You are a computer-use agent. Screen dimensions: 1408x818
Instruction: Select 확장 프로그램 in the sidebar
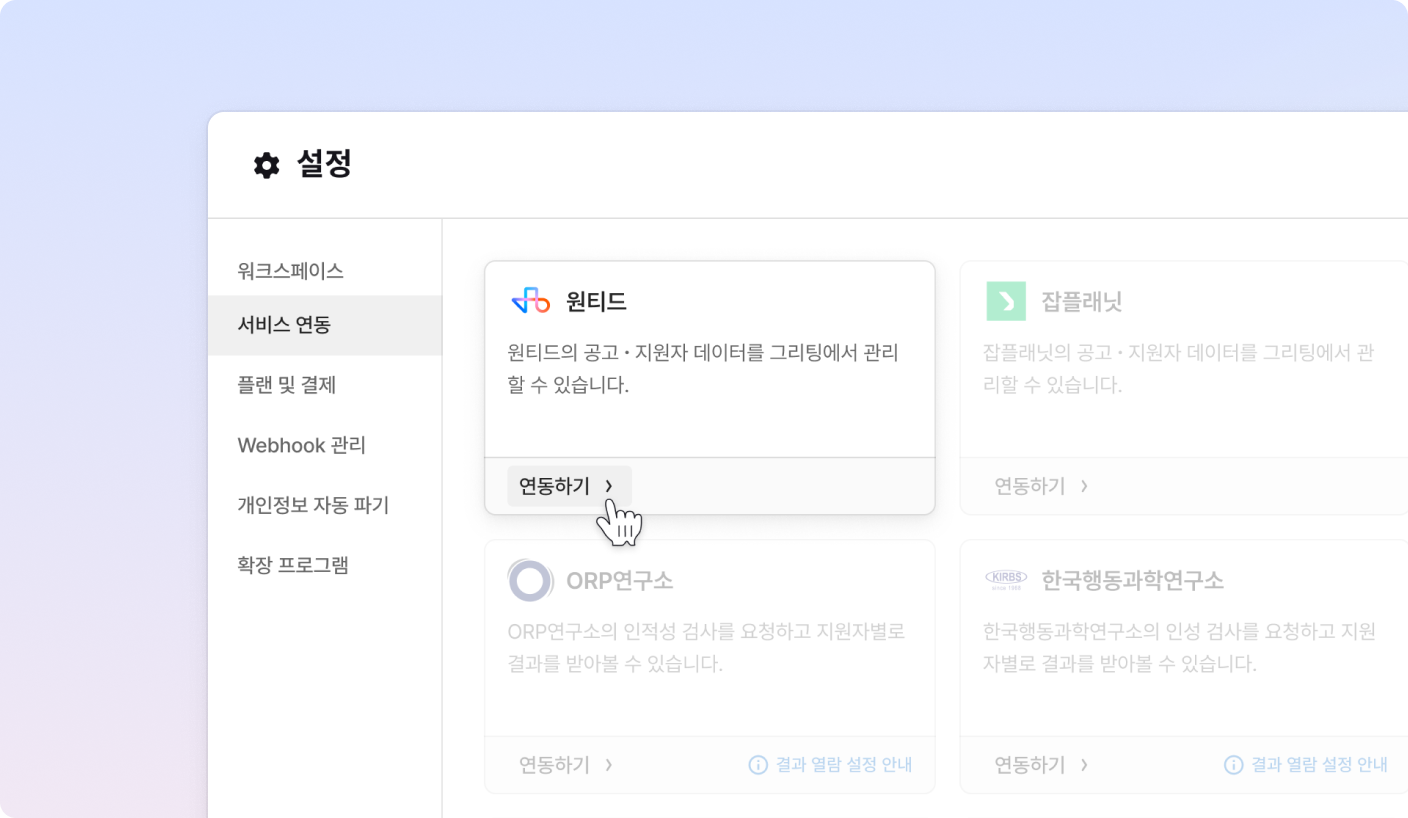click(x=293, y=565)
